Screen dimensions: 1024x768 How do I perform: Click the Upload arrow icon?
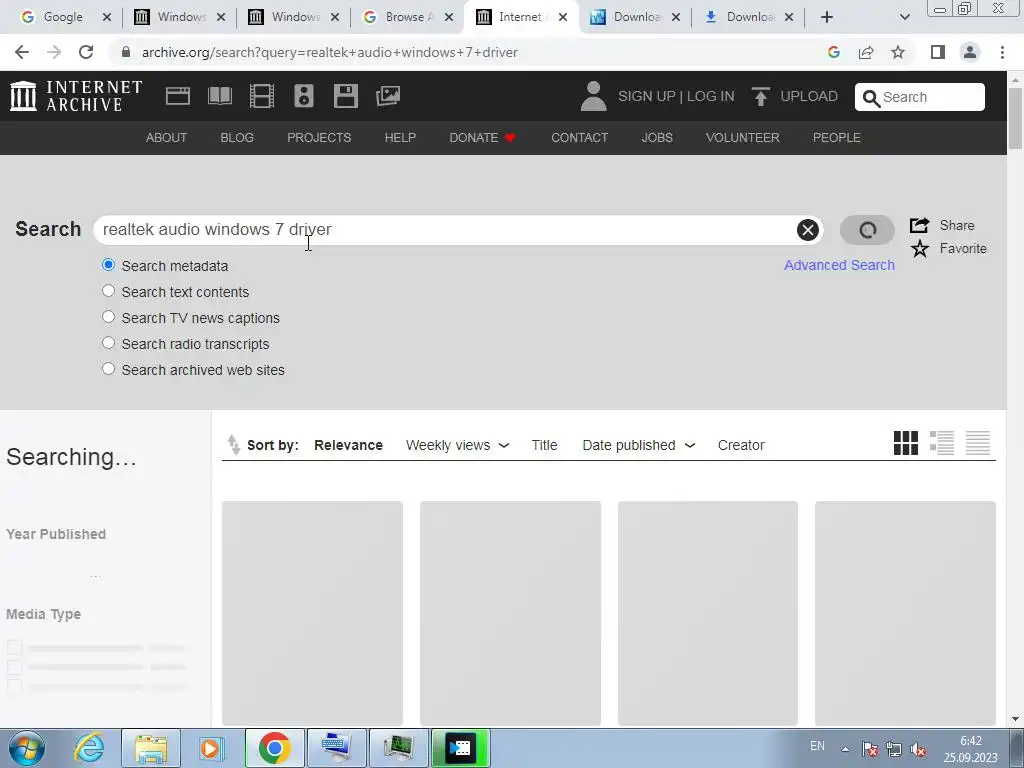coord(760,96)
